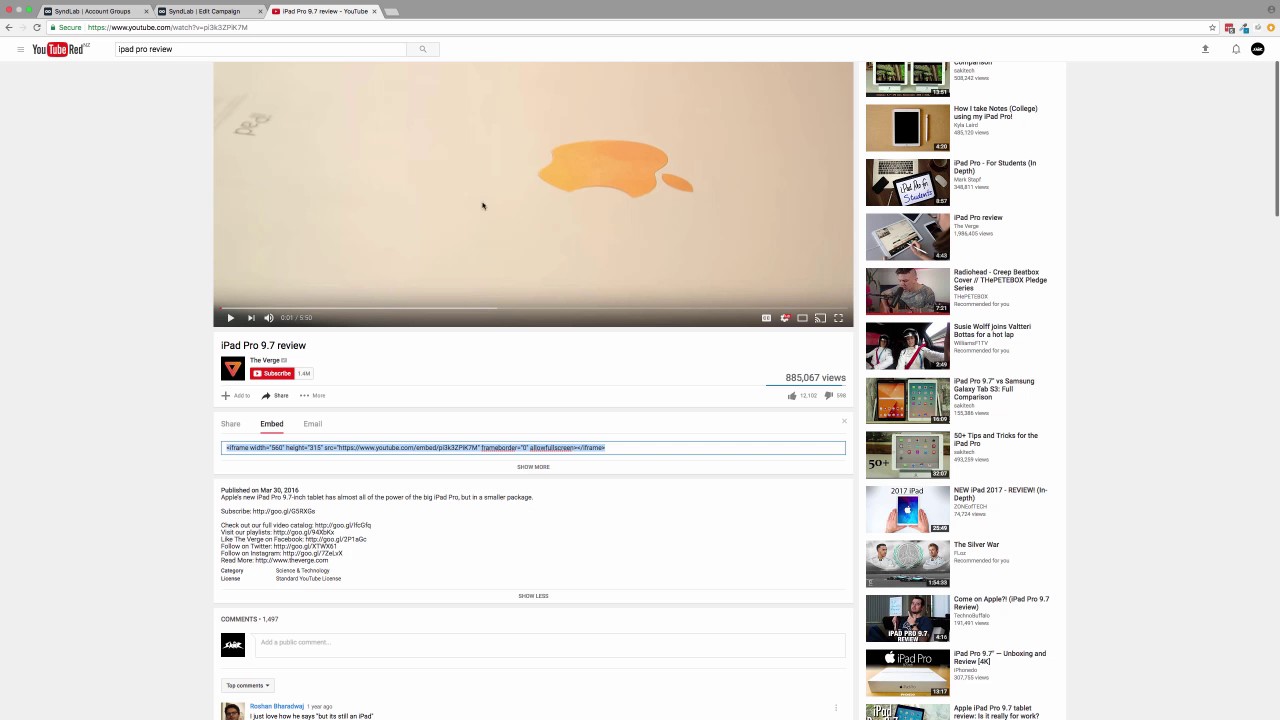
Task: Open Roshan Bharadwaj's profile link
Action: click(x=277, y=707)
